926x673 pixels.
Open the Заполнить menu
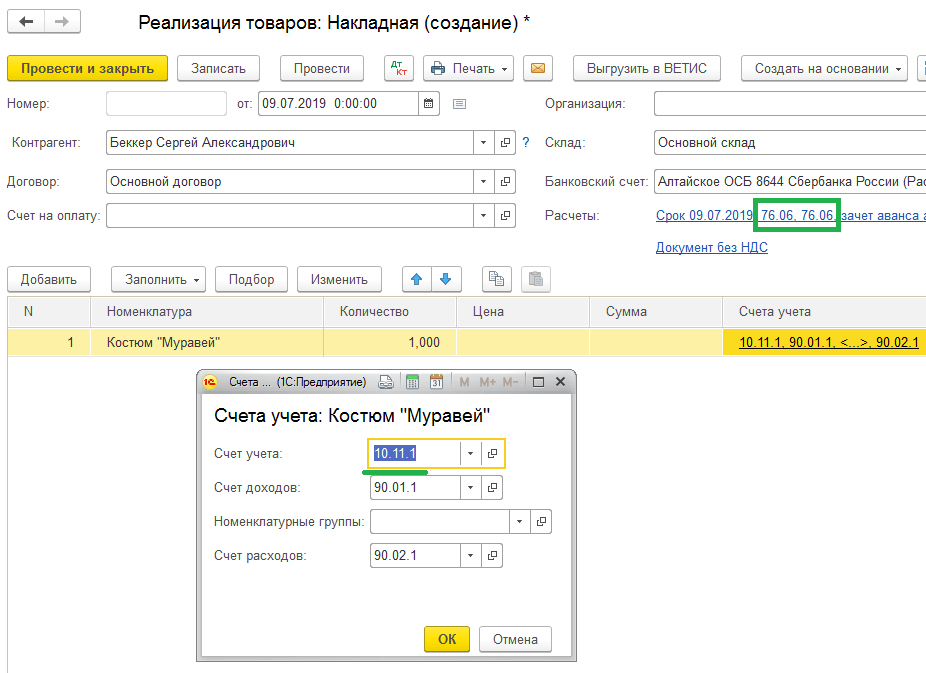(x=159, y=279)
